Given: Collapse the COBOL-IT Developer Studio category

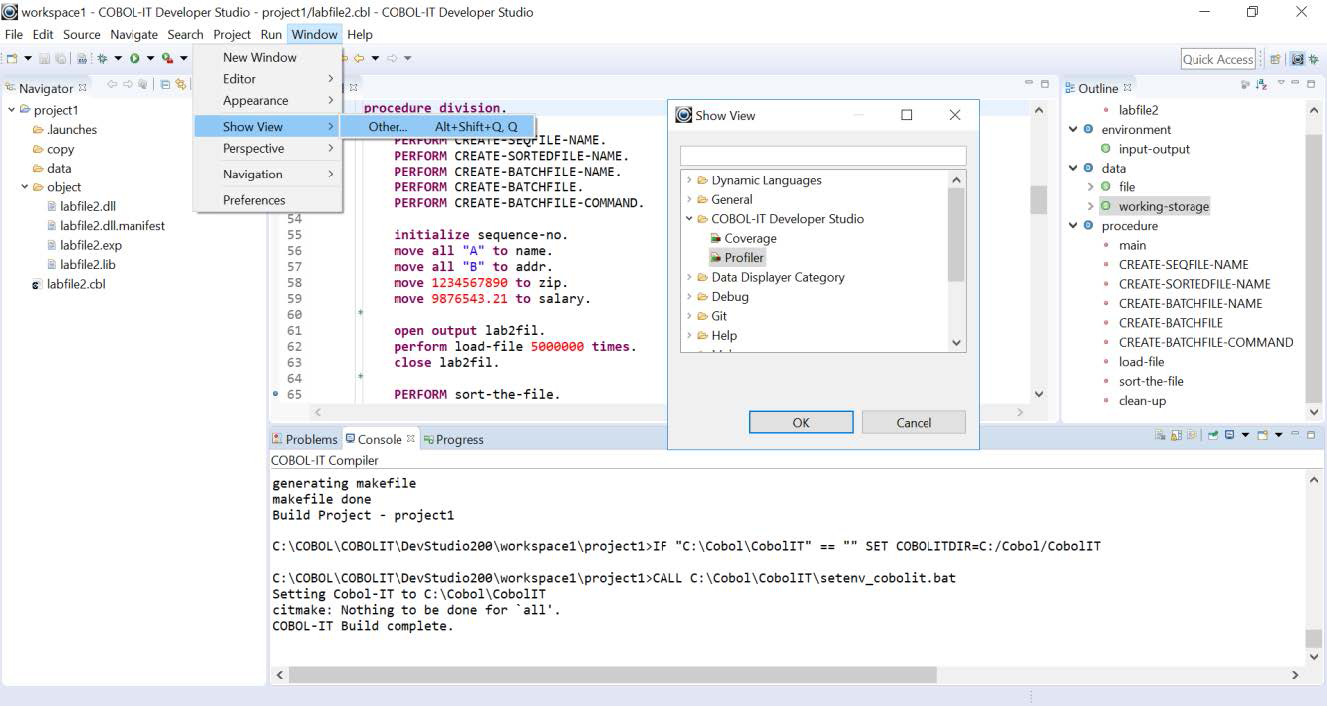Looking at the screenshot, I should coord(688,218).
